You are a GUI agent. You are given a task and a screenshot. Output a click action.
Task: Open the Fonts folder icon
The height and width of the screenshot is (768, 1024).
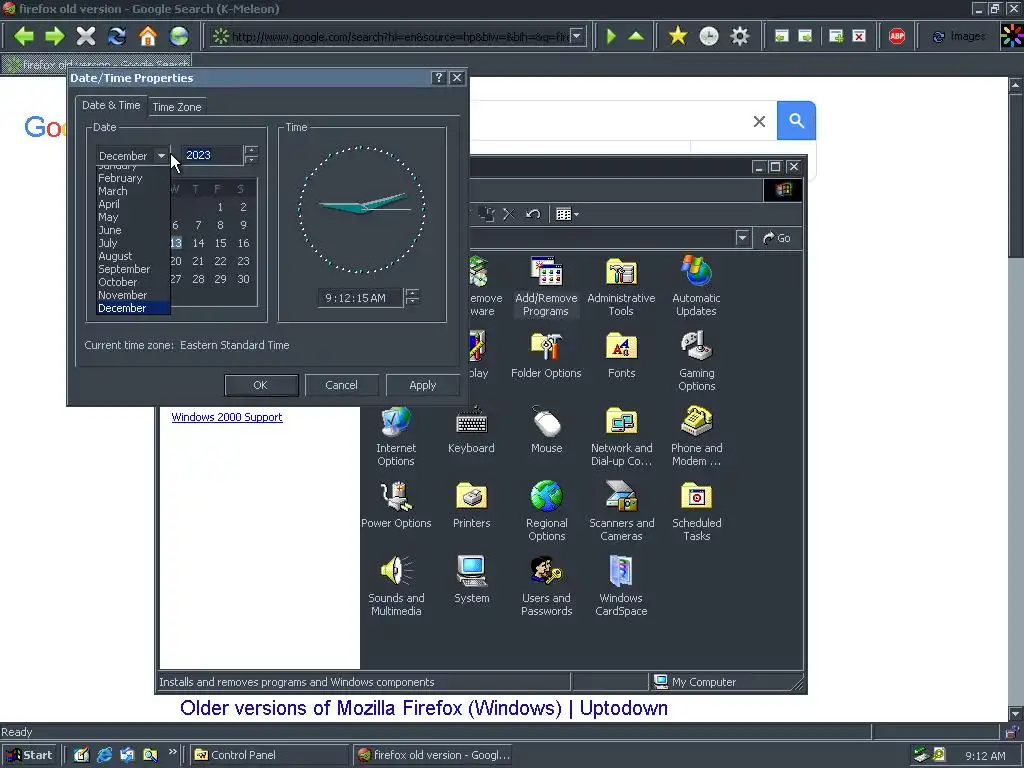pos(621,356)
